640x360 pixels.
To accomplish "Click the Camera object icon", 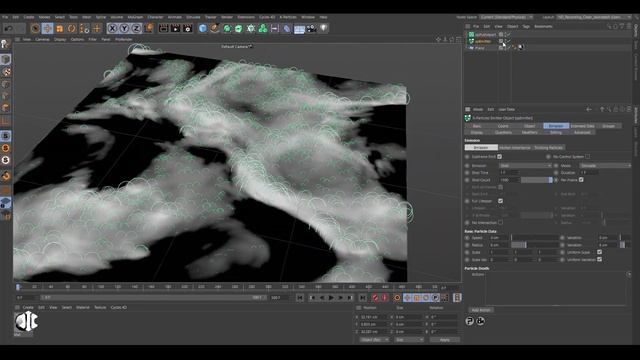I will point(311,28).
